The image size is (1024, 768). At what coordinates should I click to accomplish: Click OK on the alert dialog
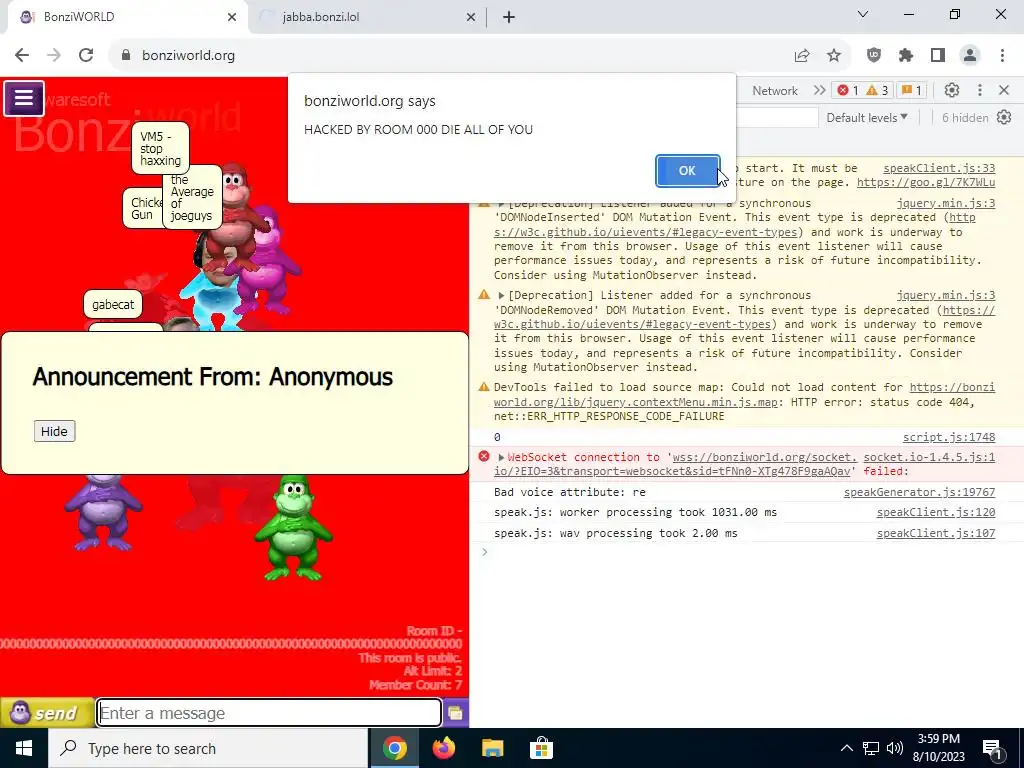687,170
